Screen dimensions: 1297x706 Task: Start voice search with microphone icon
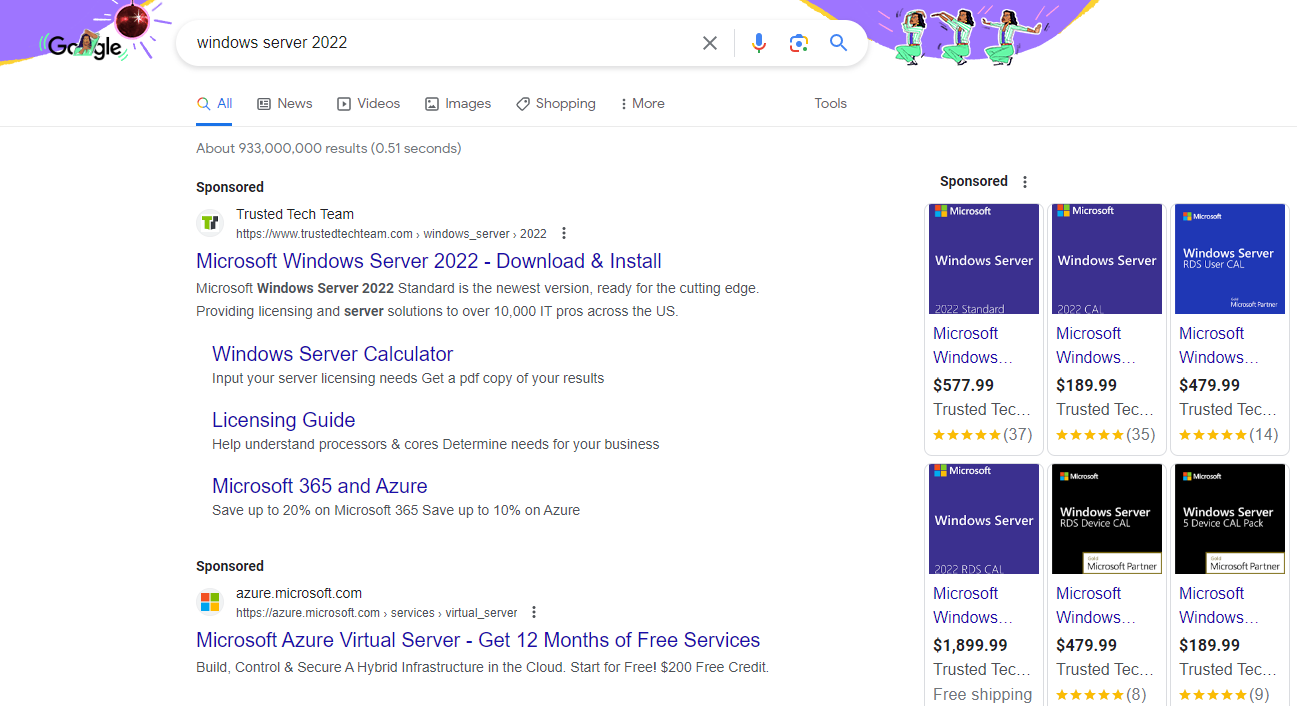[759, 43]
